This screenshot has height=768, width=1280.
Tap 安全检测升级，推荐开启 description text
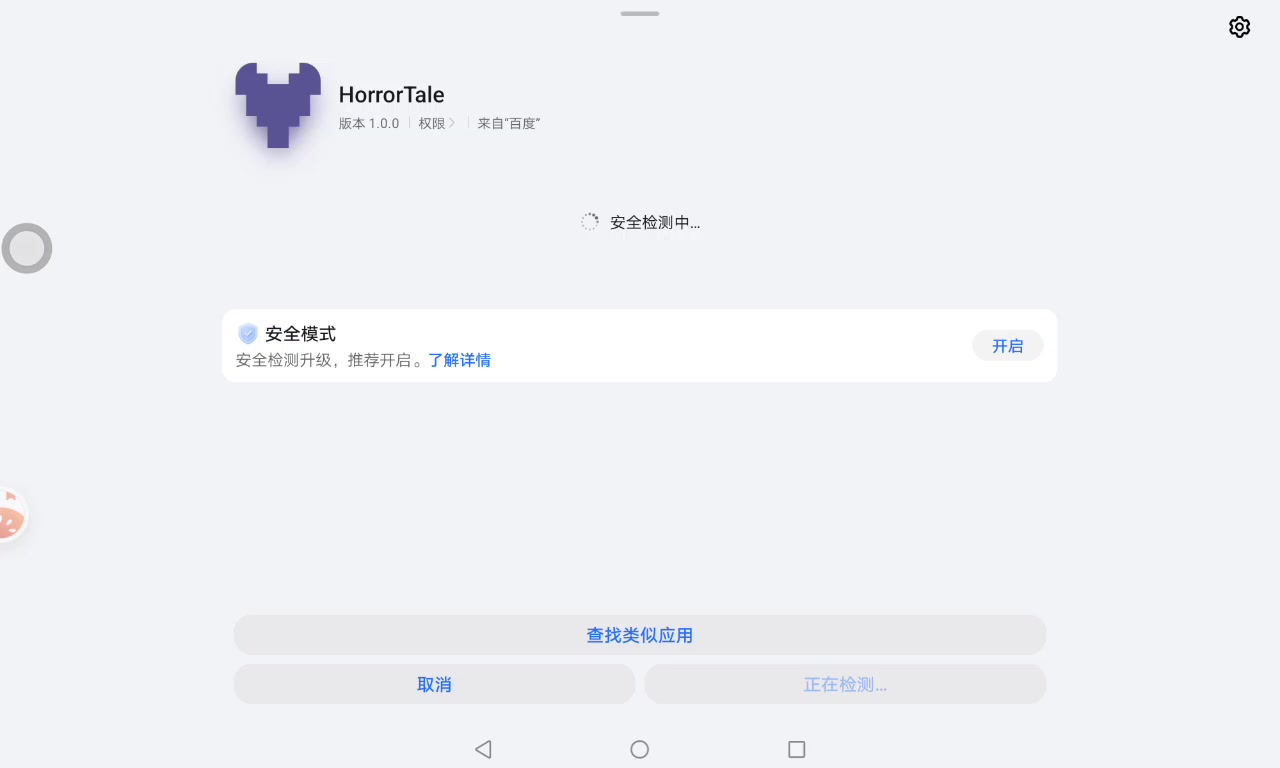pyautogui.click(x=332, y=360)
